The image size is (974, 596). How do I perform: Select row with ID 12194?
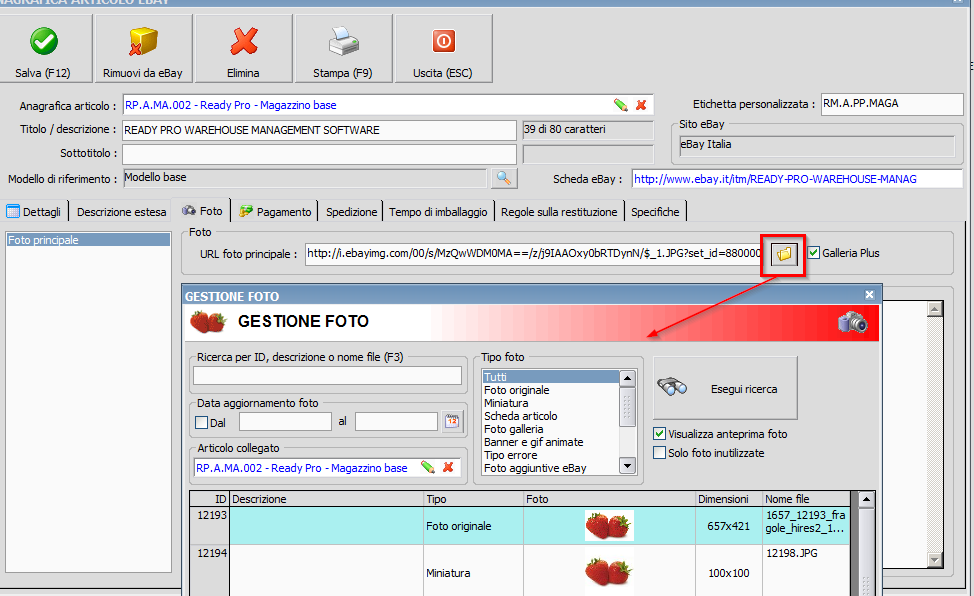pyautogui.click(x=520, y=571)
